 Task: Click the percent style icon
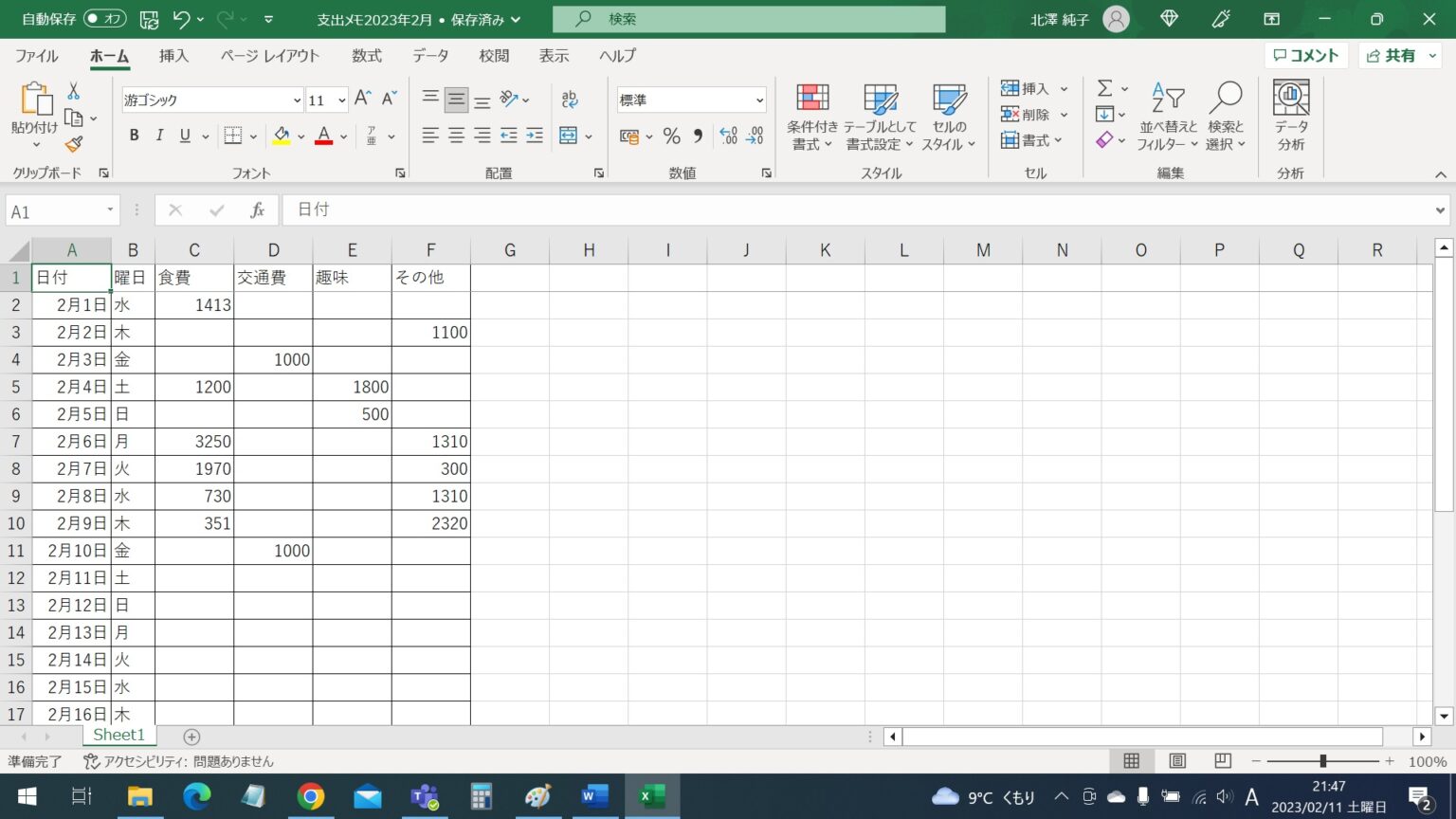click(x=671, y=136)
